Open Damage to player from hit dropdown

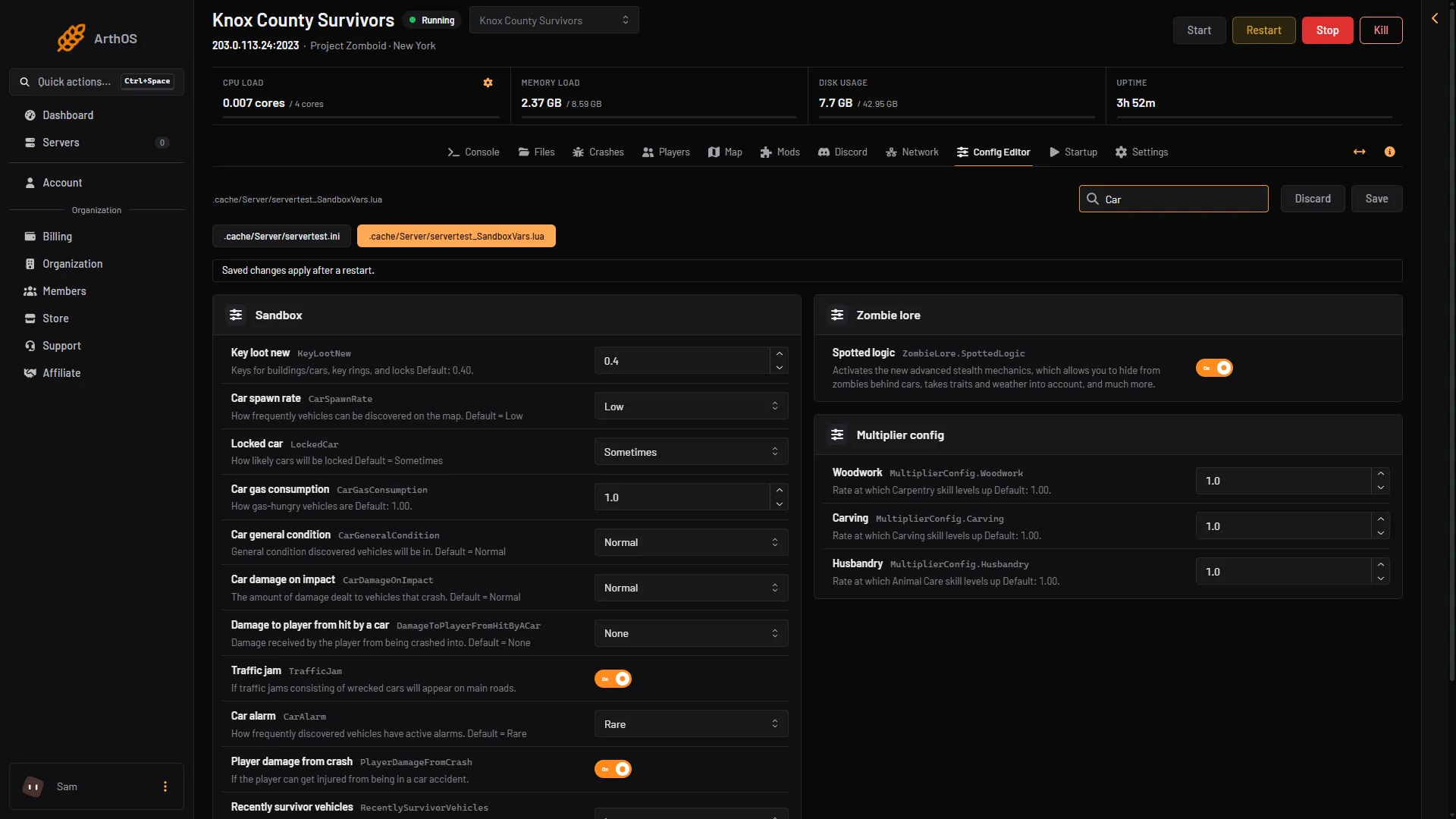pos(691,633)
